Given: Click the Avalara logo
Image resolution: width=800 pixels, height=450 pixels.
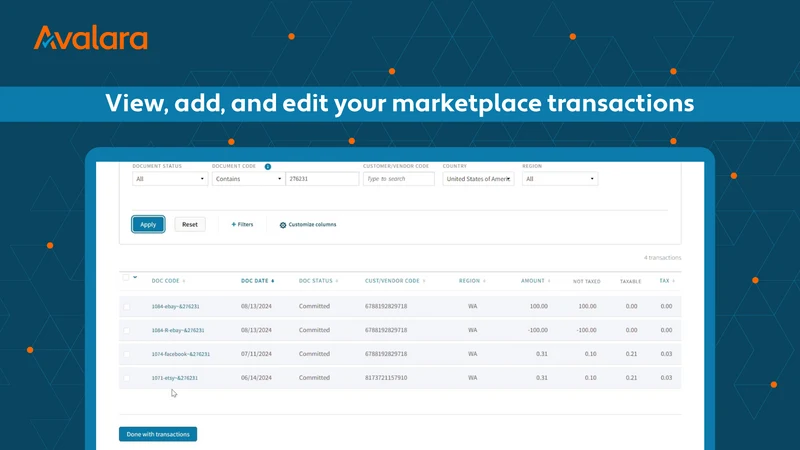Looking at the screenshot, I should pos(91,38).
